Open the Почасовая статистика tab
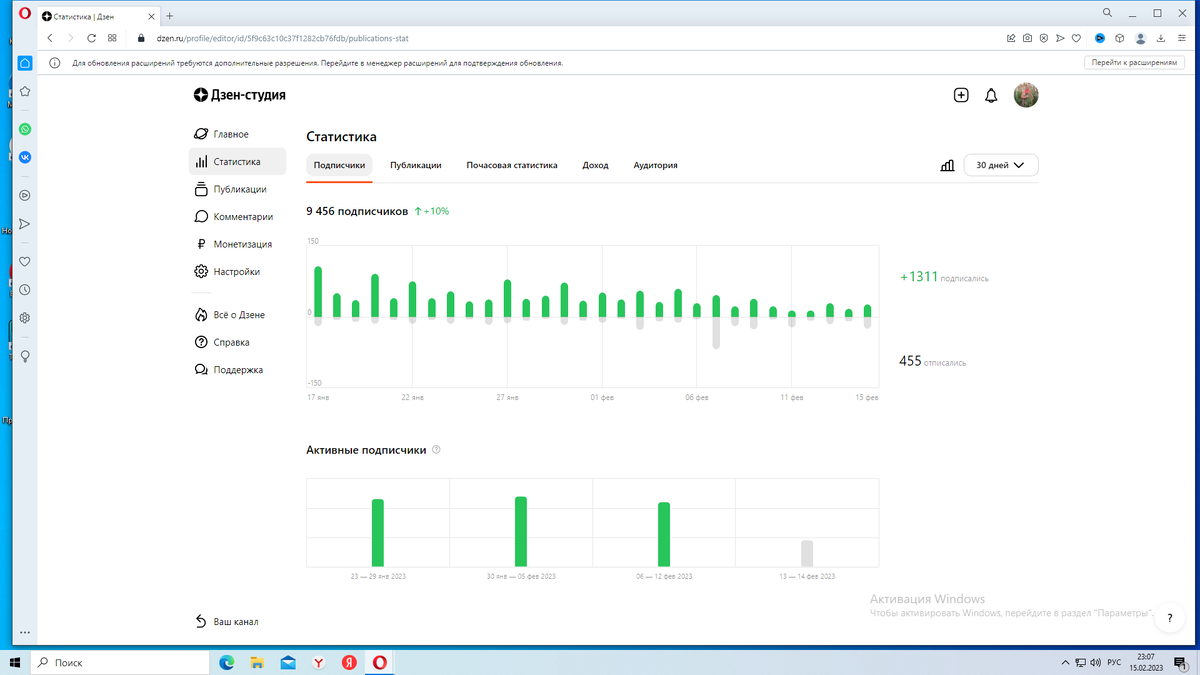Viewport: 1200px width, 675px height. [x=512, y=165]
